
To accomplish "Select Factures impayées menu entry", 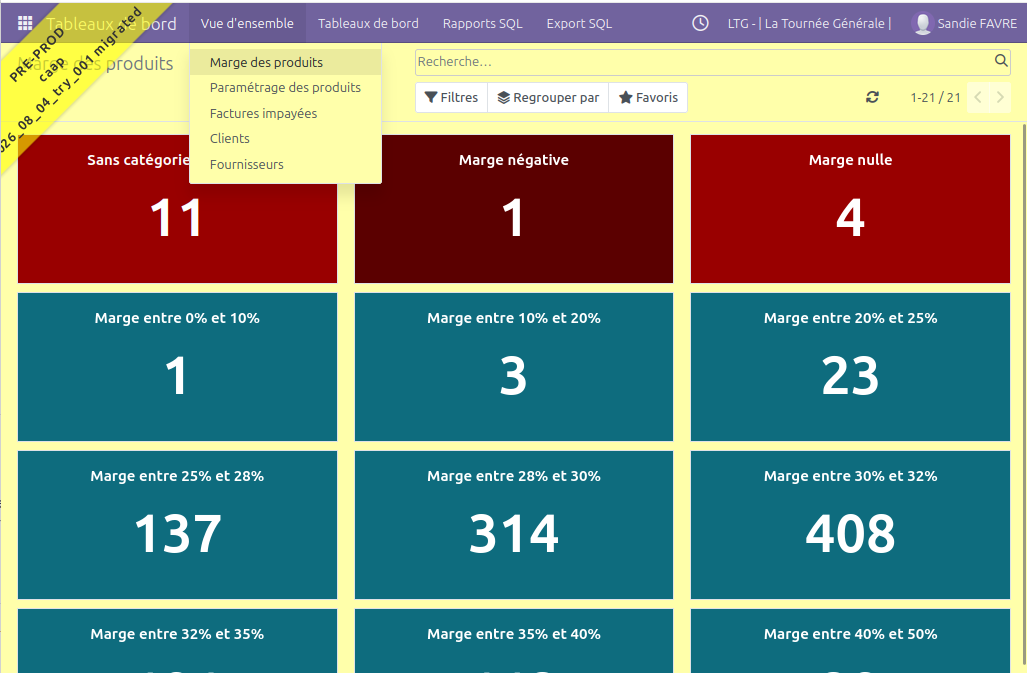I will click(285, 113).
